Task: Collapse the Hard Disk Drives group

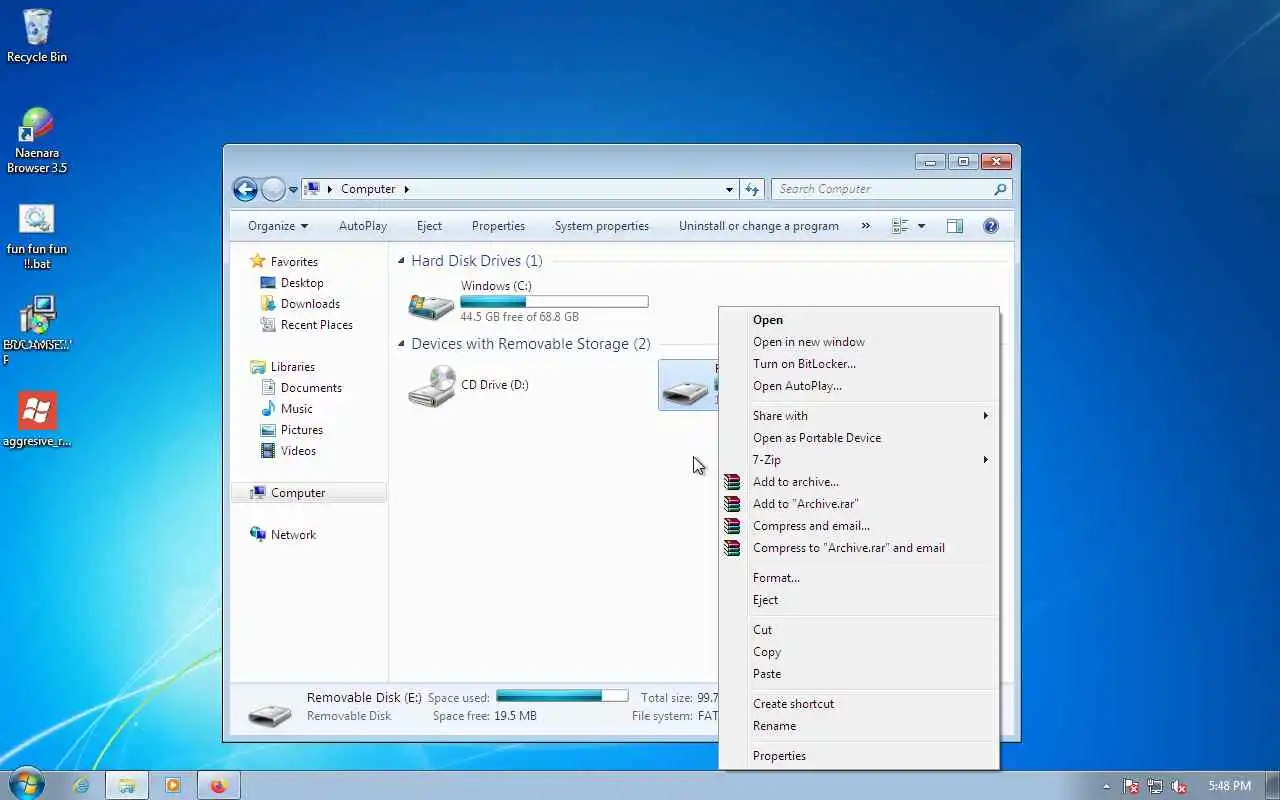Action: click(x=402, y=261)
